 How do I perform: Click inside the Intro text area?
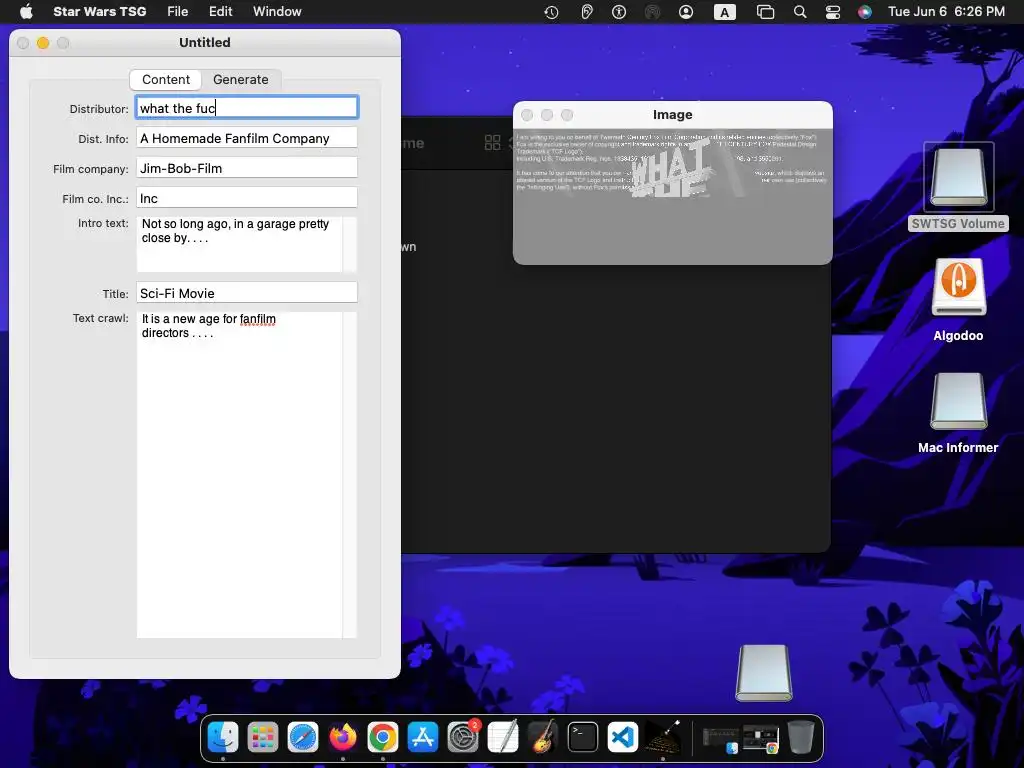coord(239,244)
